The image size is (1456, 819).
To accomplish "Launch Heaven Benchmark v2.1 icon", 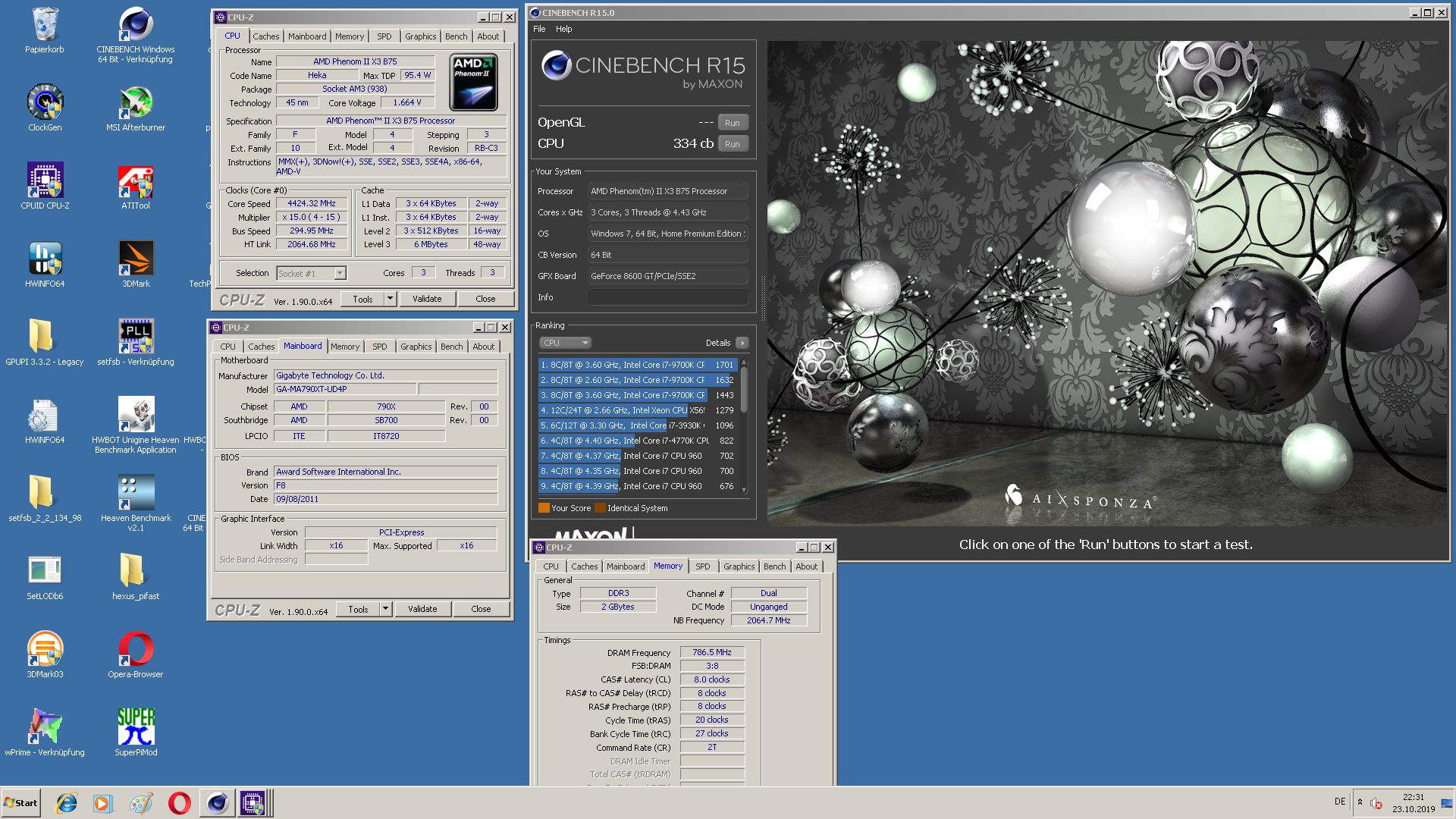I will [136, 504].
